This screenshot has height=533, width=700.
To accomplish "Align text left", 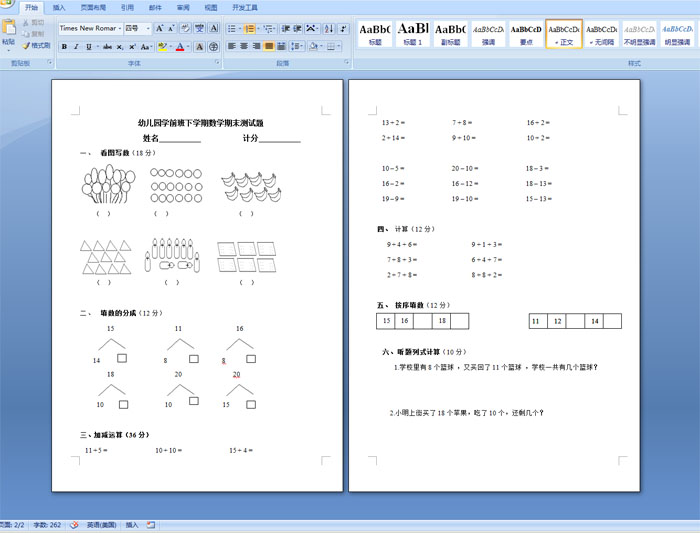I will (x=232, y=46).
